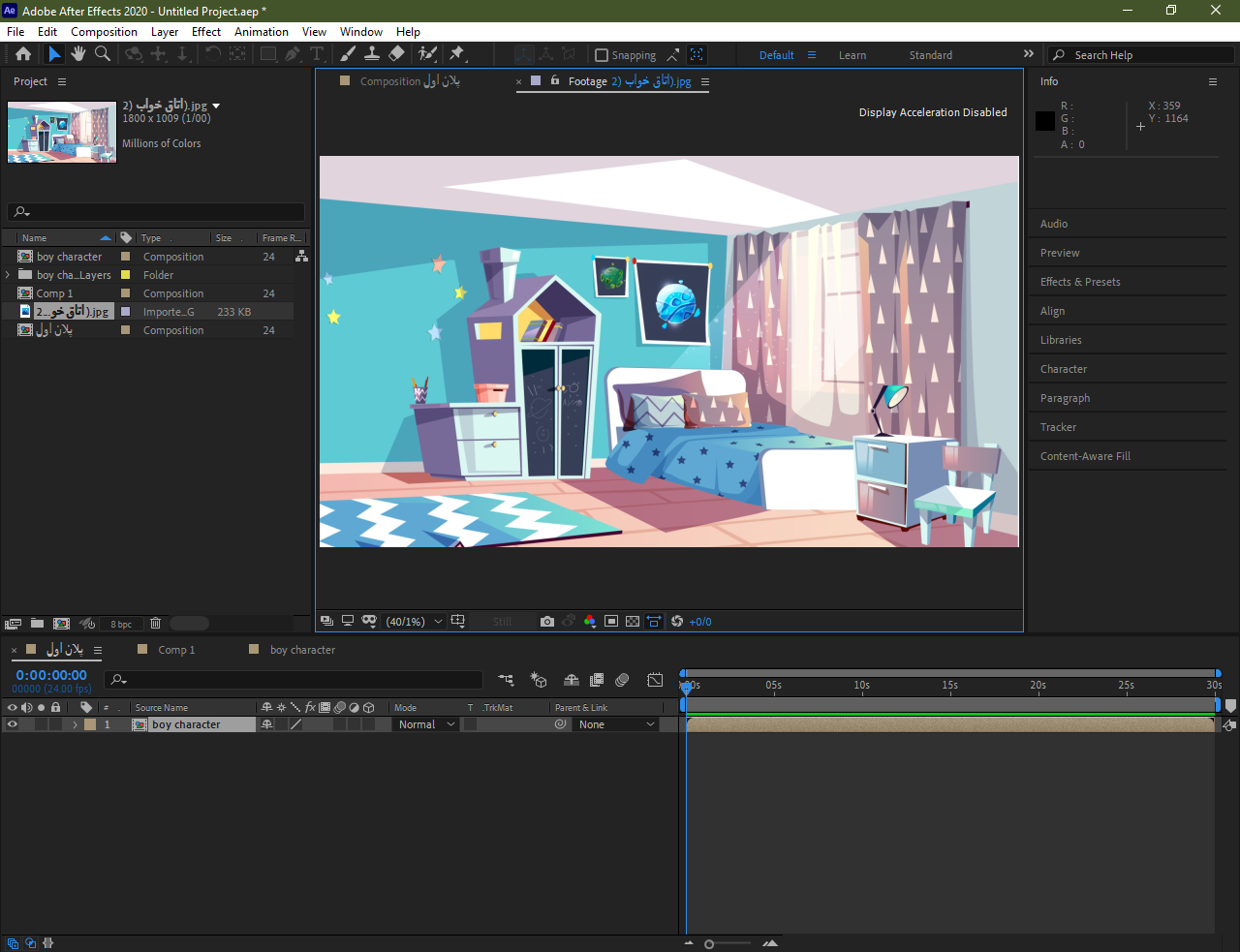Expand the boy character layer properties
Viewport: 1240px width, 952px height.
[x=75, y=724]
